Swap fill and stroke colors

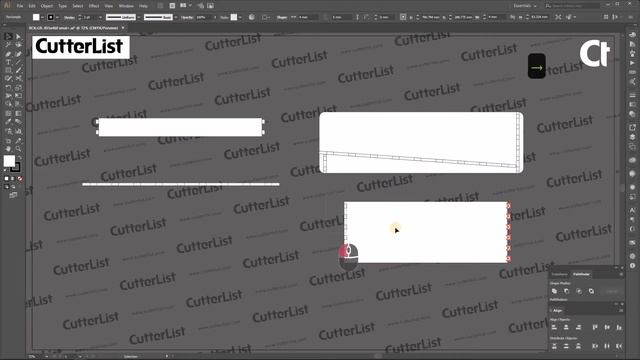pyautogui.click(x=19, y=158)
